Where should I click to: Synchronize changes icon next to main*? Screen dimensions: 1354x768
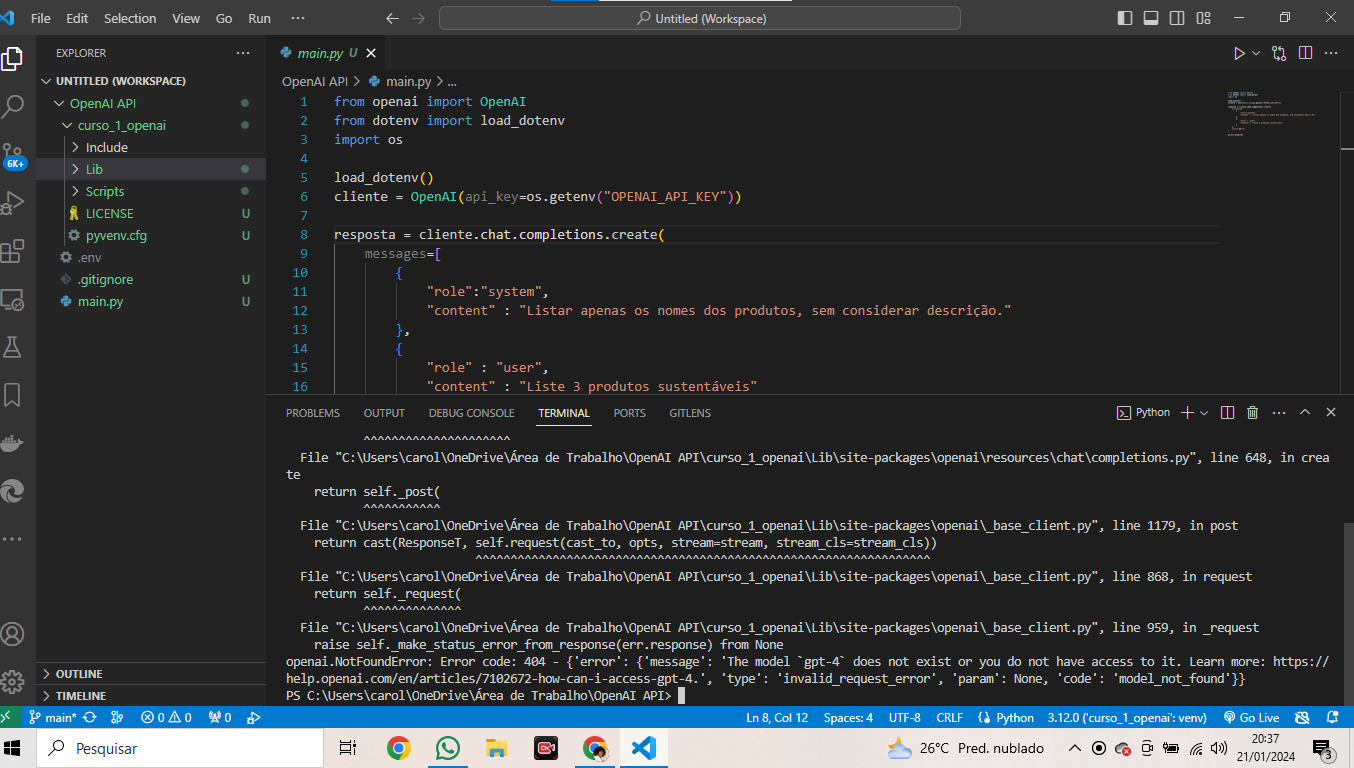click(90, 717)
